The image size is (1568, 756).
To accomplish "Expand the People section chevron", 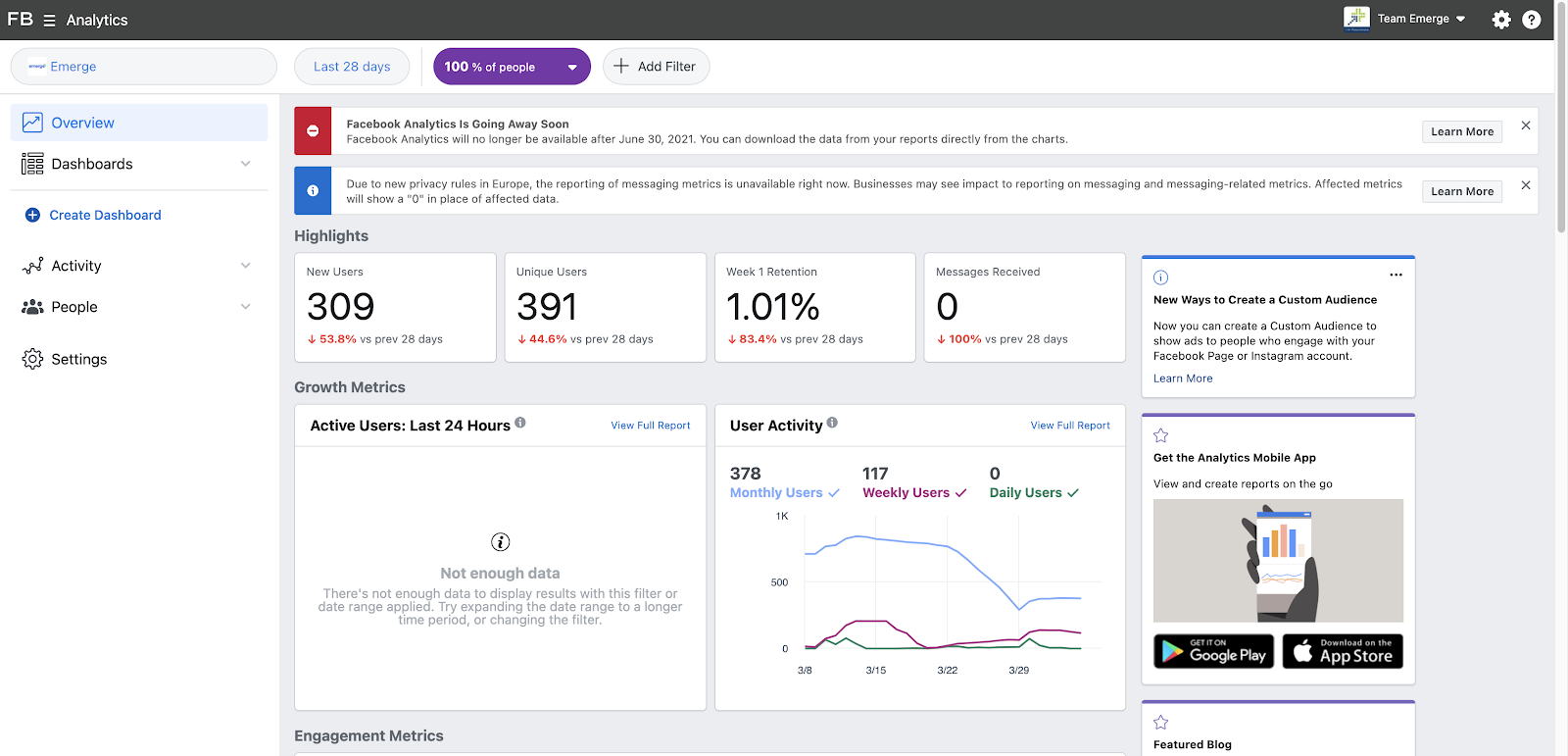I will [x=246, y=307].
